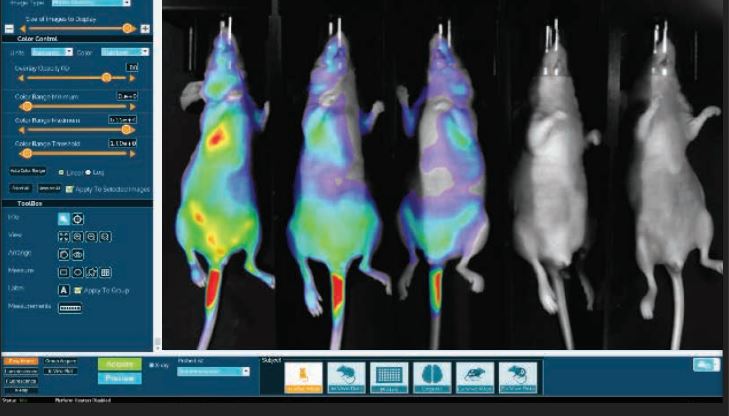
Task: Toggle Apply To Selected Images checkbox
Action: coord(69,188)
